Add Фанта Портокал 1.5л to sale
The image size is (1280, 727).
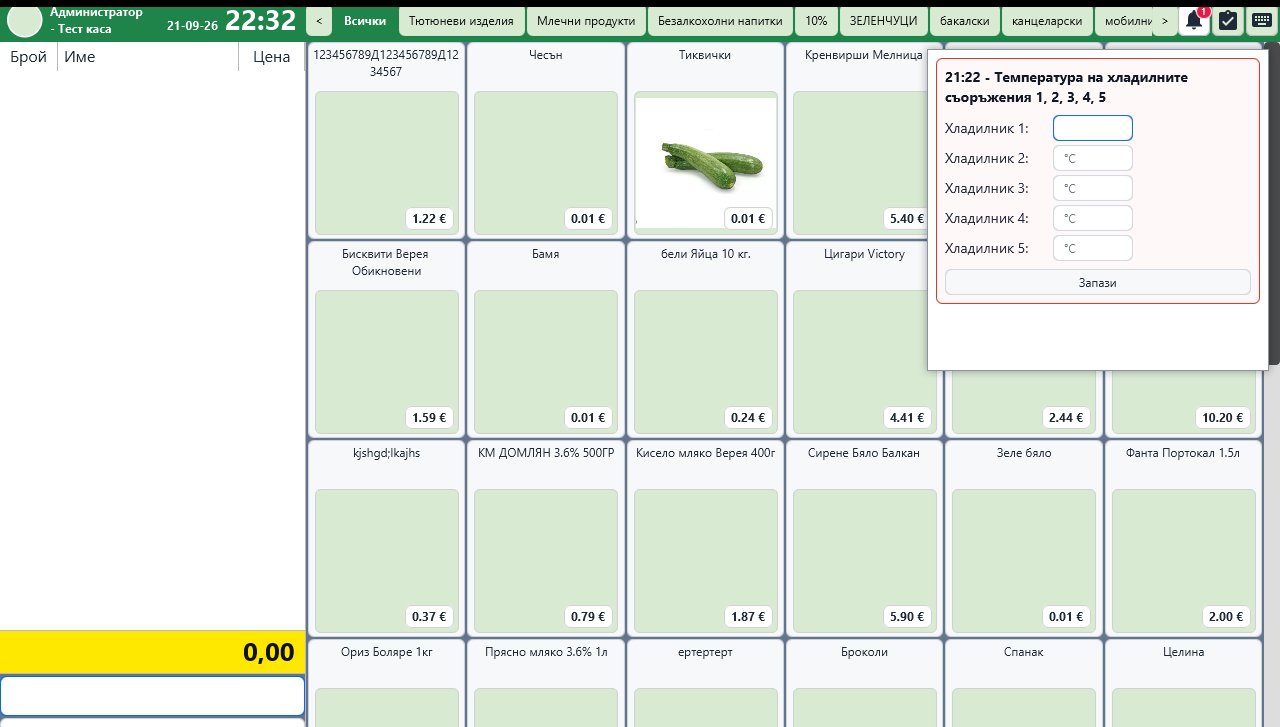pyautogui.click(x=1184, y=538)
